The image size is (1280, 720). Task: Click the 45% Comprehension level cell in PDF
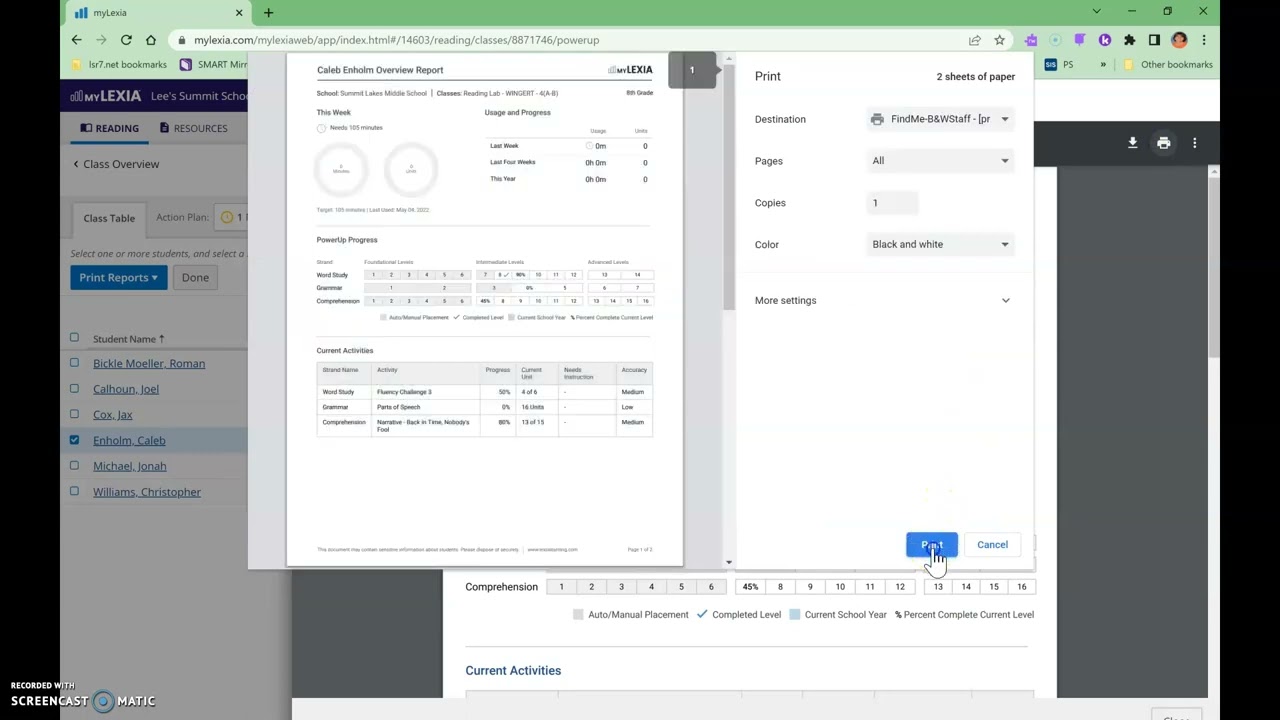750,587
